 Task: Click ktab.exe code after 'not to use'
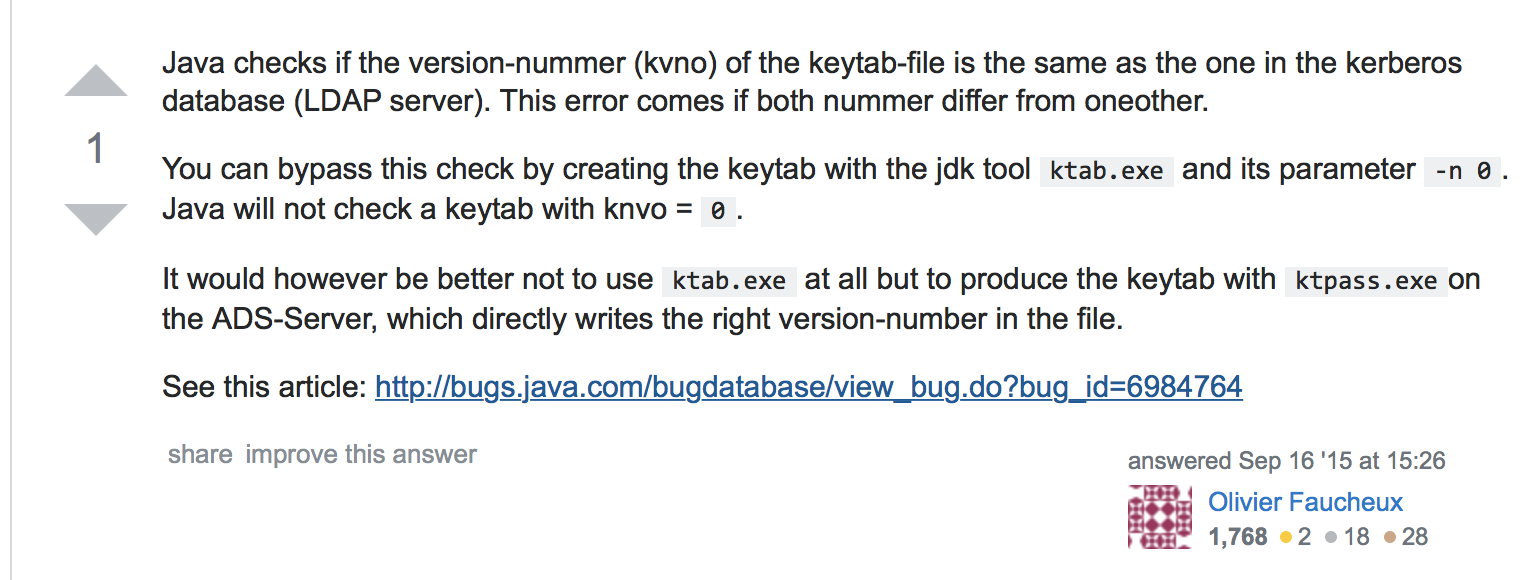729,280
